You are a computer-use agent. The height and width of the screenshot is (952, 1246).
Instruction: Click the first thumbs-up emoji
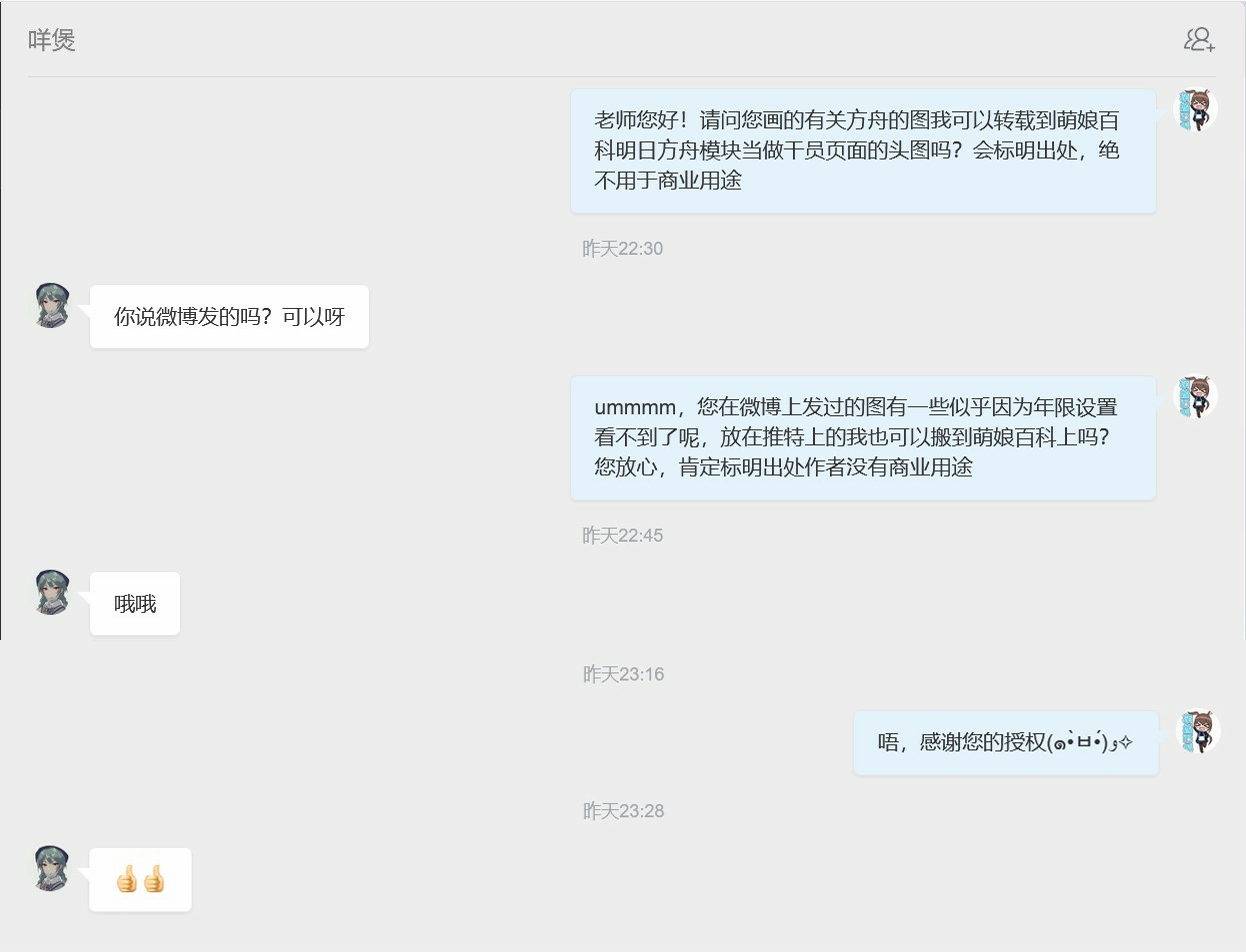[x=127, y=881]
